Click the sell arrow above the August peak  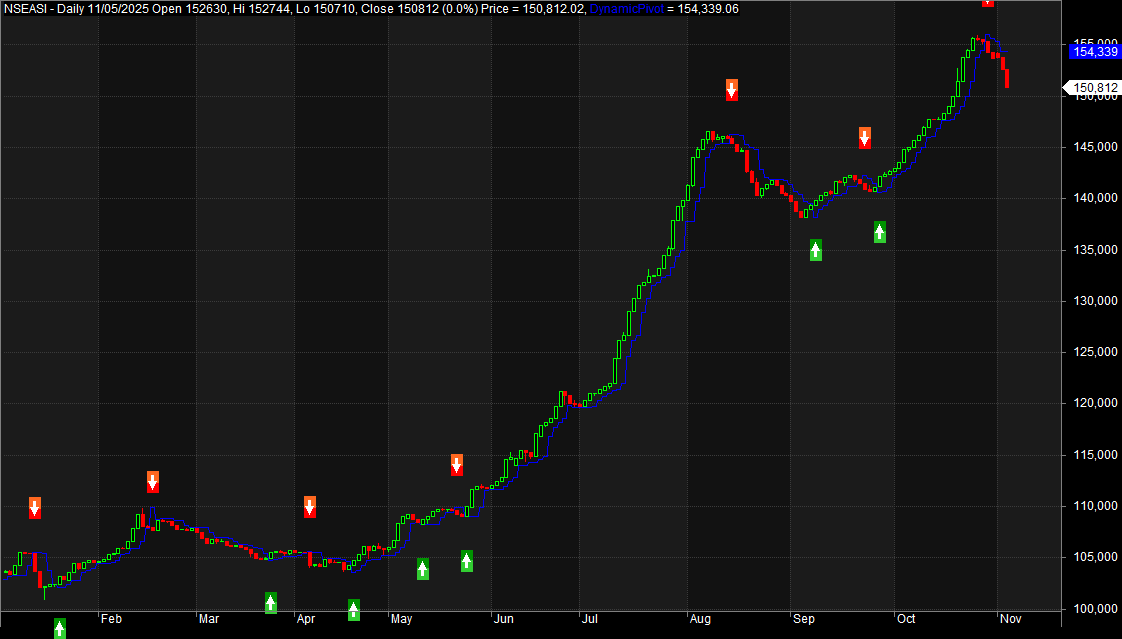pyautogui.click(x=731, y=90)
